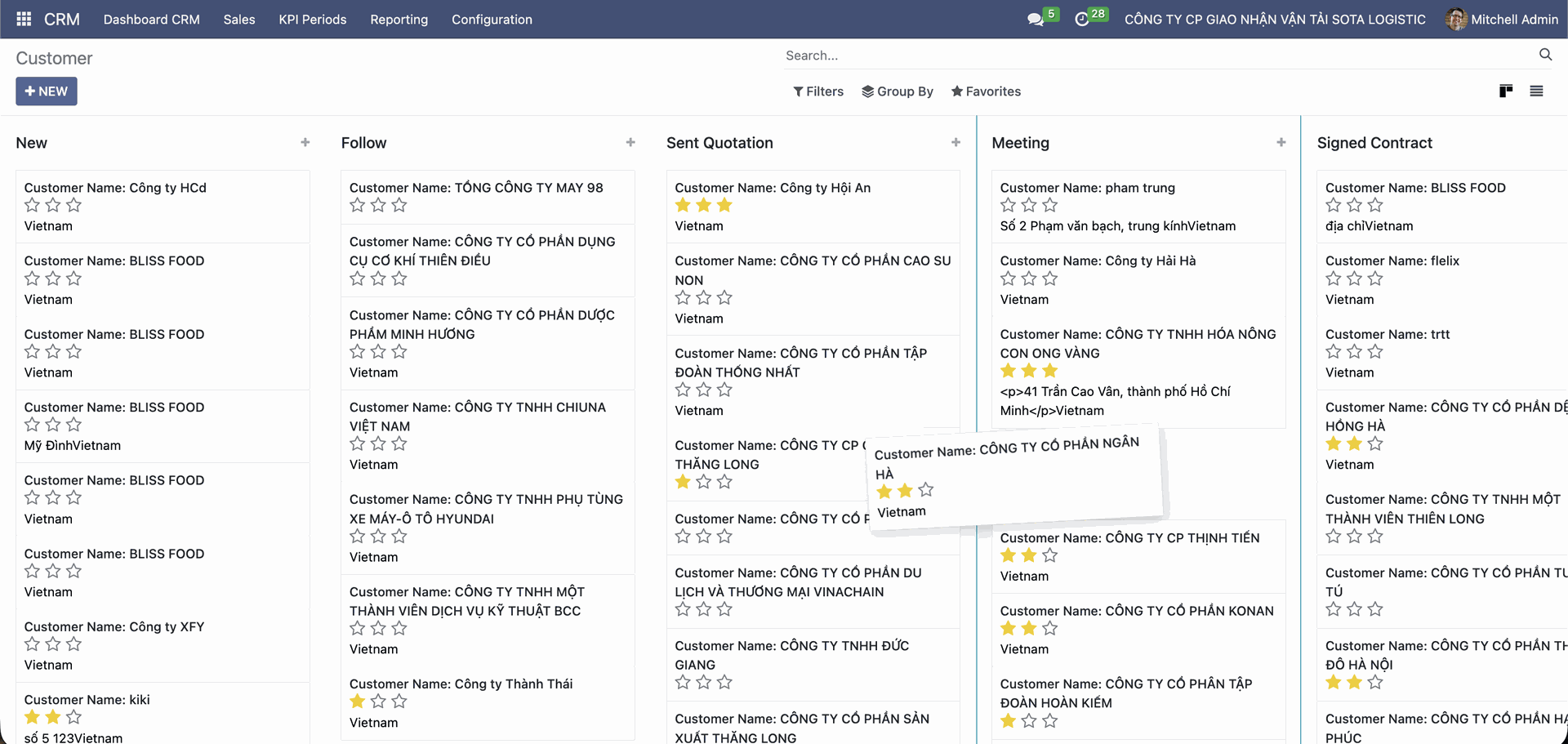The width and height of the screenshot is (1568, 744).
Task: Open Mitchell Admin user menu
Action: [x=1502, y=20]
